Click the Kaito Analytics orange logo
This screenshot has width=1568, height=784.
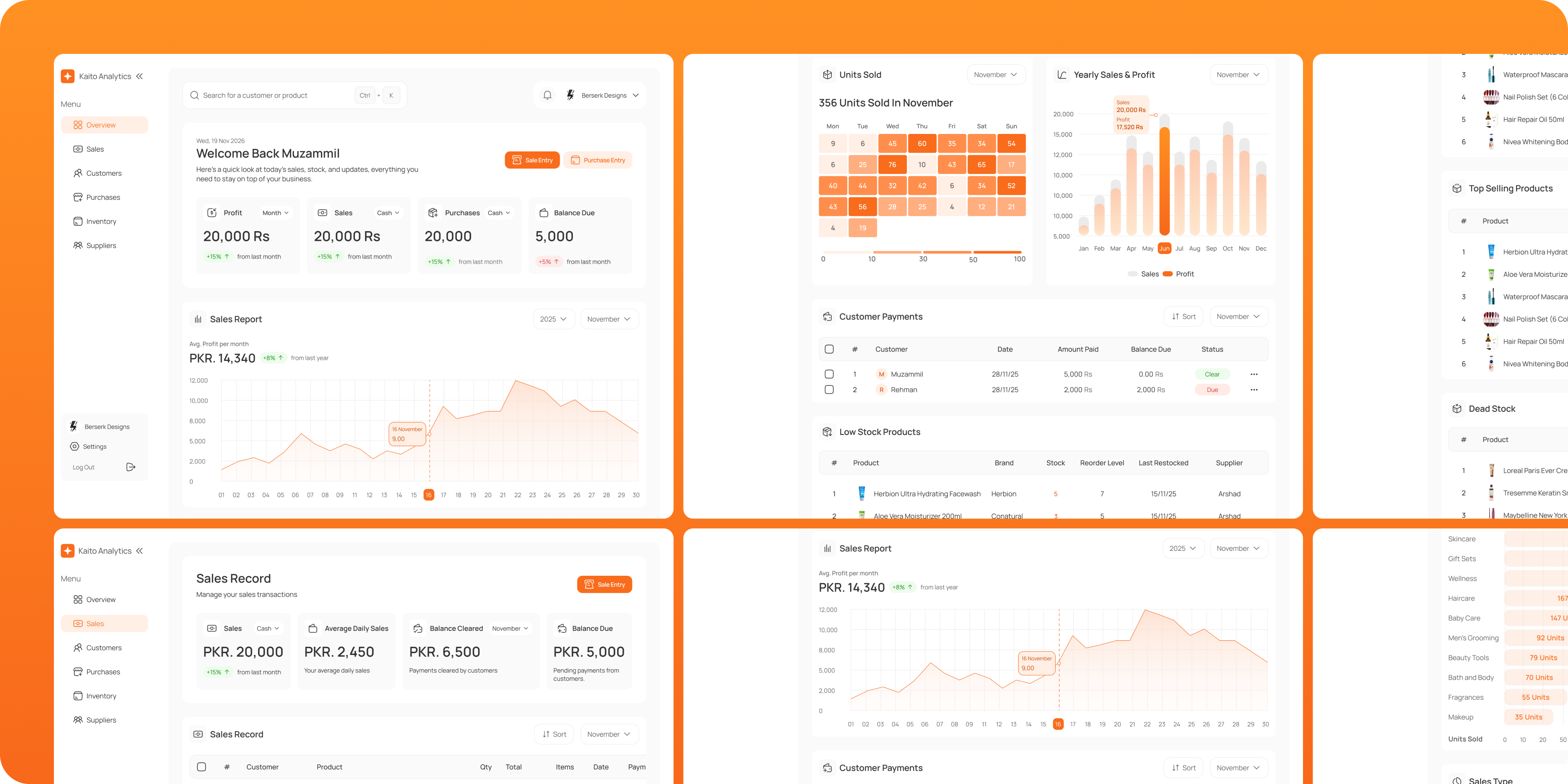click(67, 76)
